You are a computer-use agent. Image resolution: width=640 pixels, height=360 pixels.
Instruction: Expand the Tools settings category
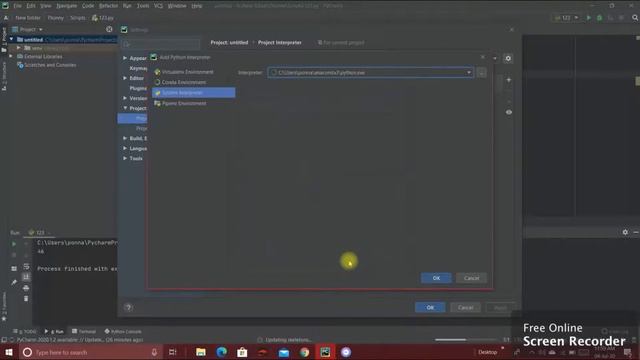tap(125, 158)
